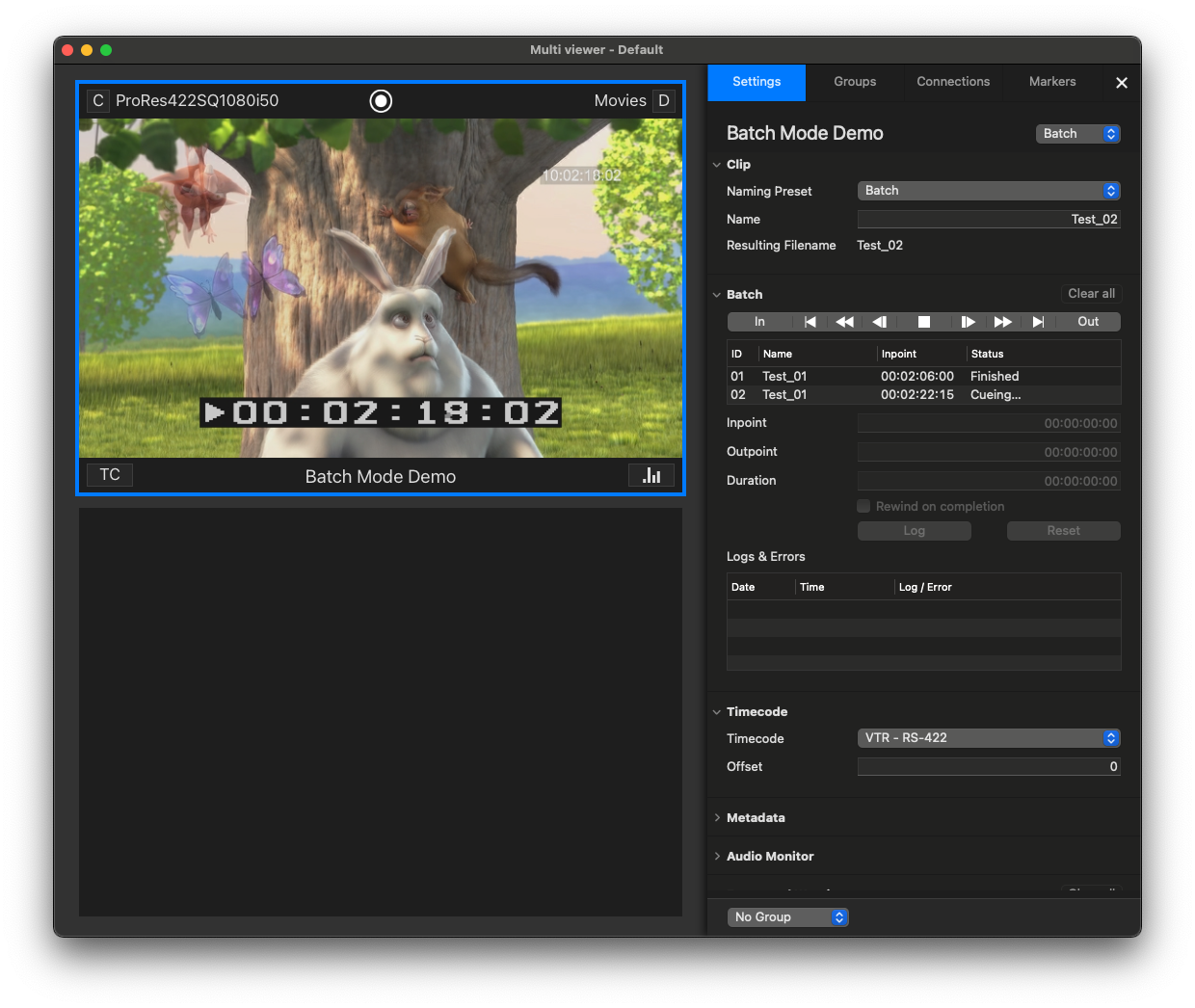Viewport: 1195px width, 1008px height.
Task: Click the empty second viewer slot
Action: tap(381, 712)
